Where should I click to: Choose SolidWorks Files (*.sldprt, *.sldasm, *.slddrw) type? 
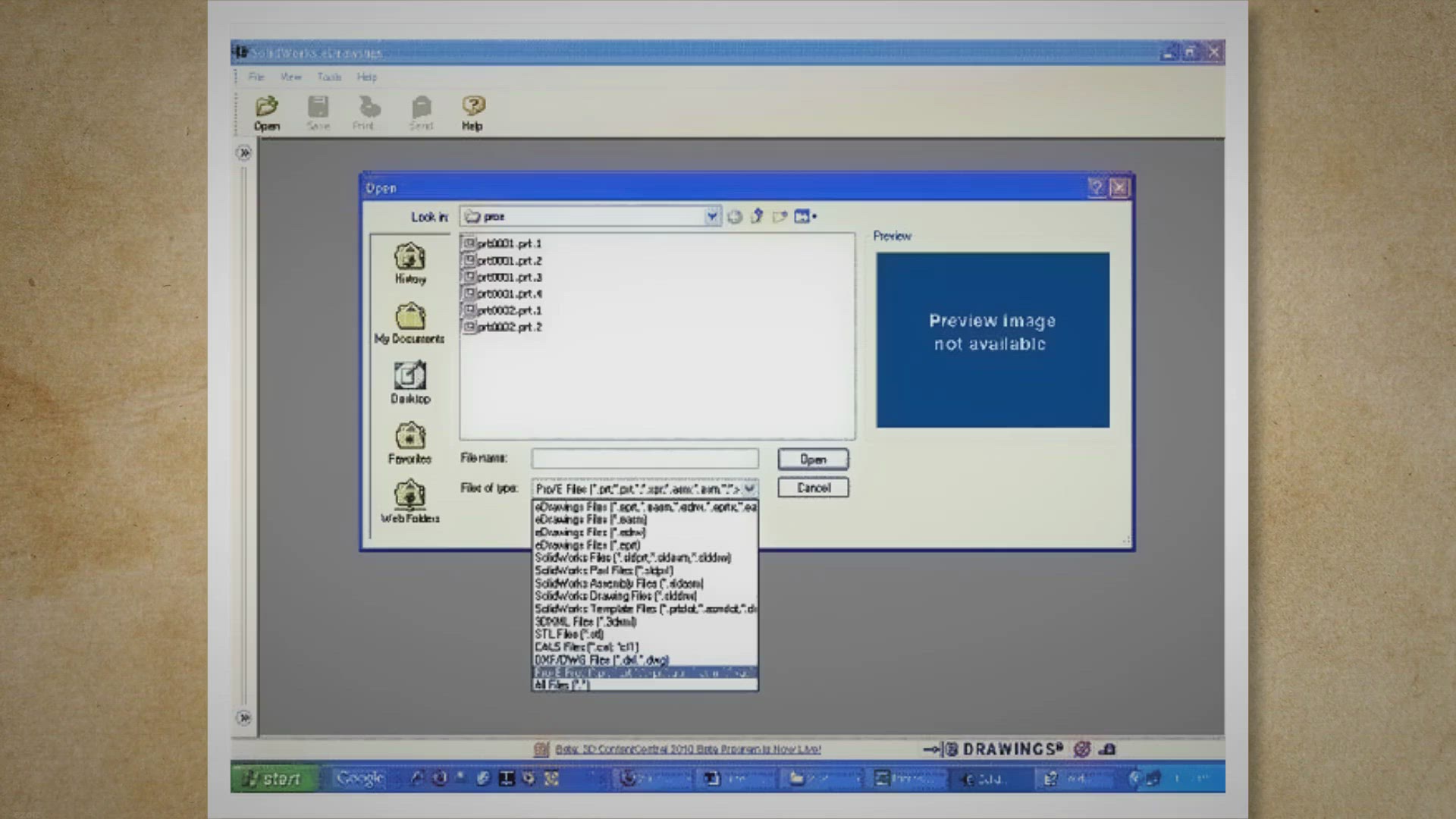(645, 557)
